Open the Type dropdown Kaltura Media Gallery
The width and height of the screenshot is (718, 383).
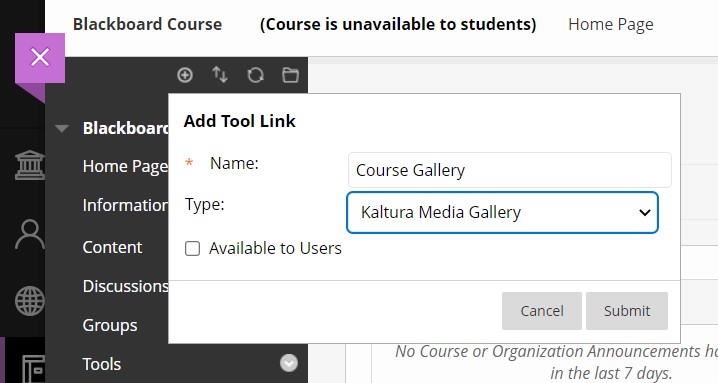click(502, 213)
